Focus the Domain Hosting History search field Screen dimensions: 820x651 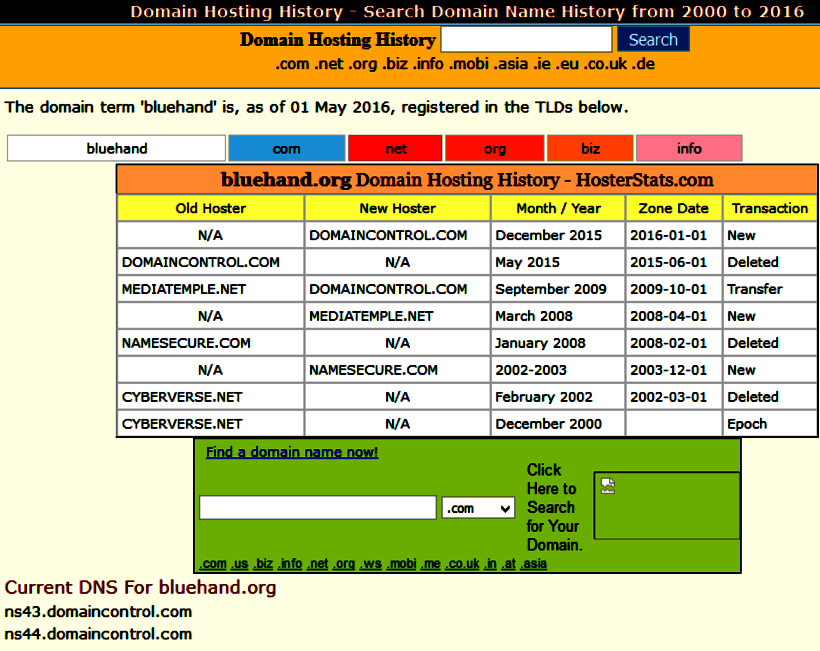pos(526,40)
